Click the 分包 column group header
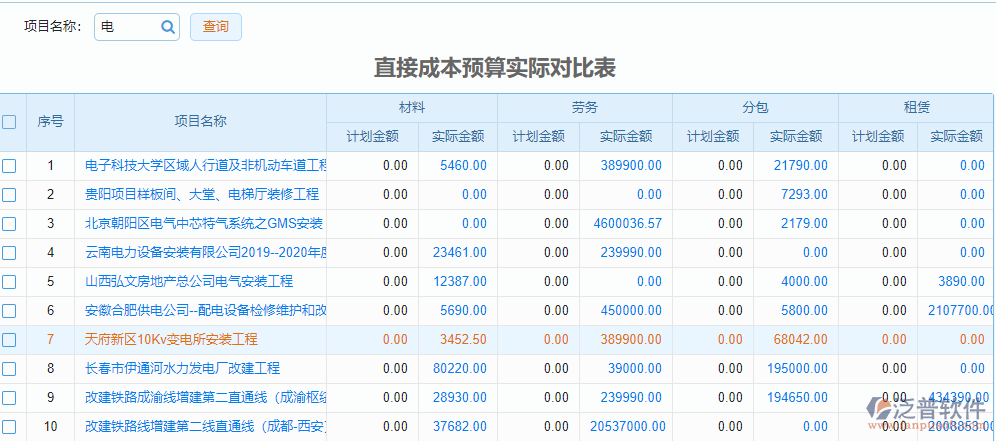Viewport: 996px width, 441px height. [755, 108]
